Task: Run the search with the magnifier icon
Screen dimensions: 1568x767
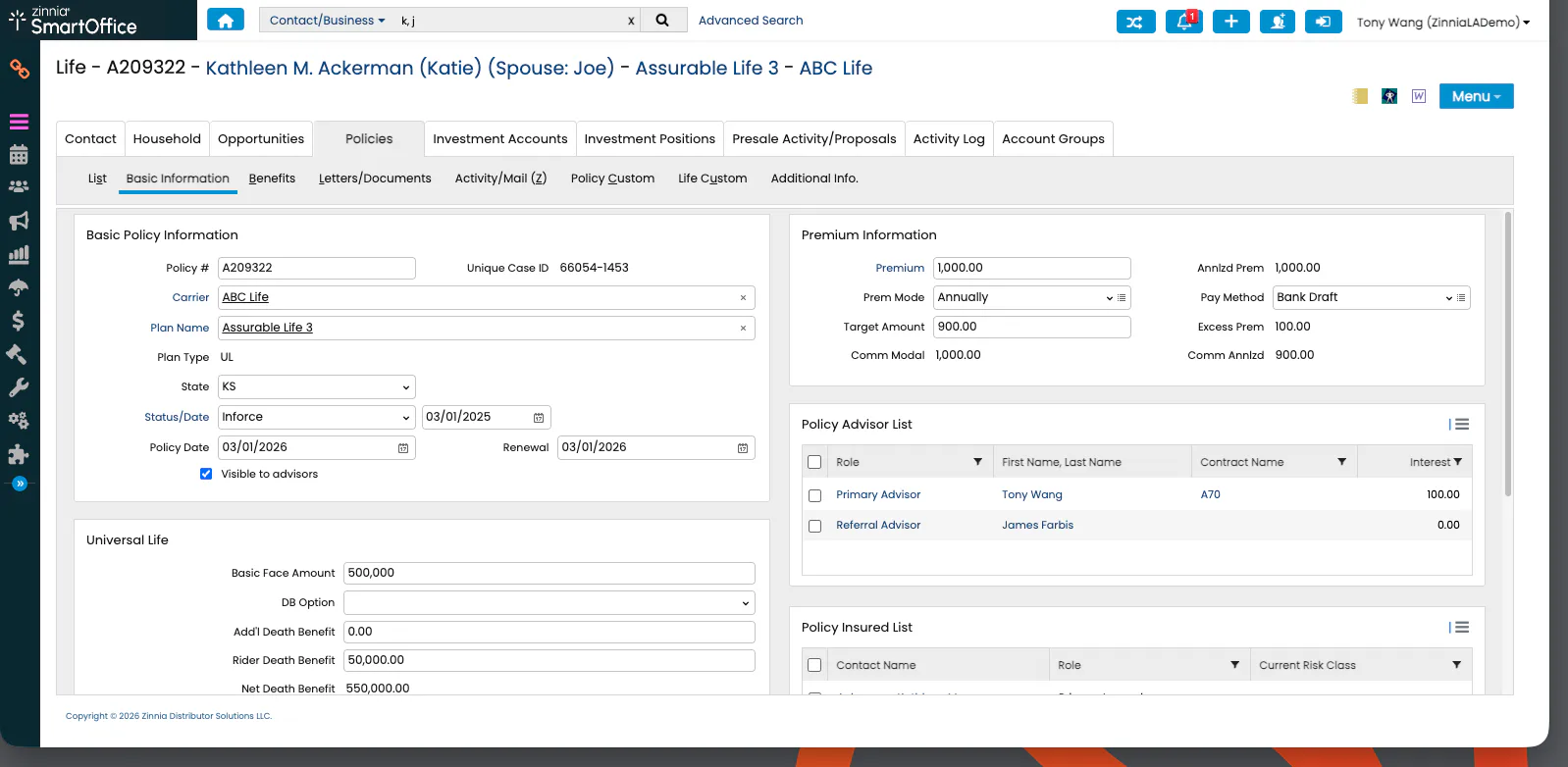Action: pos(662,21)
